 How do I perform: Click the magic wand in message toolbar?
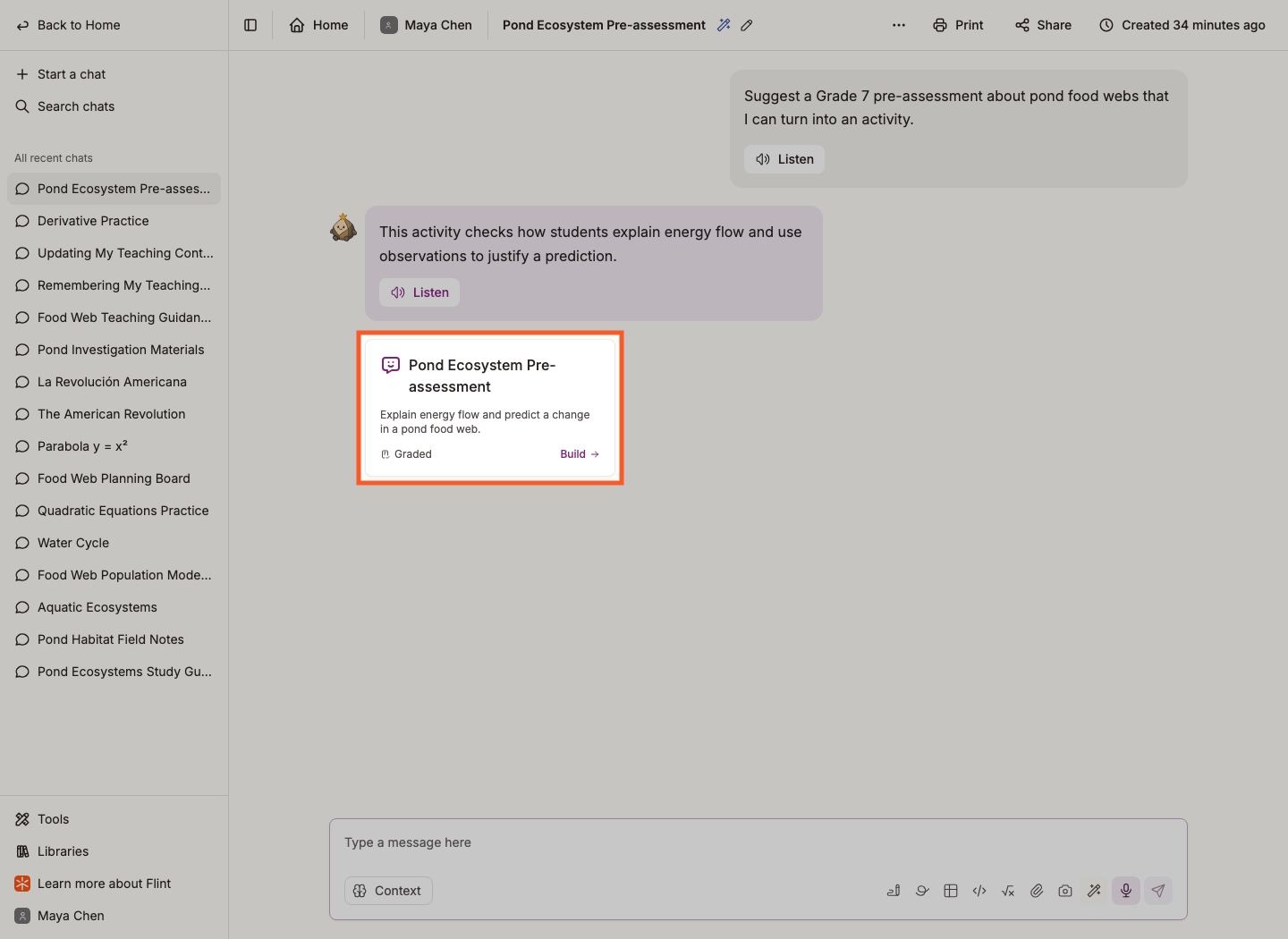(1094, 891)
